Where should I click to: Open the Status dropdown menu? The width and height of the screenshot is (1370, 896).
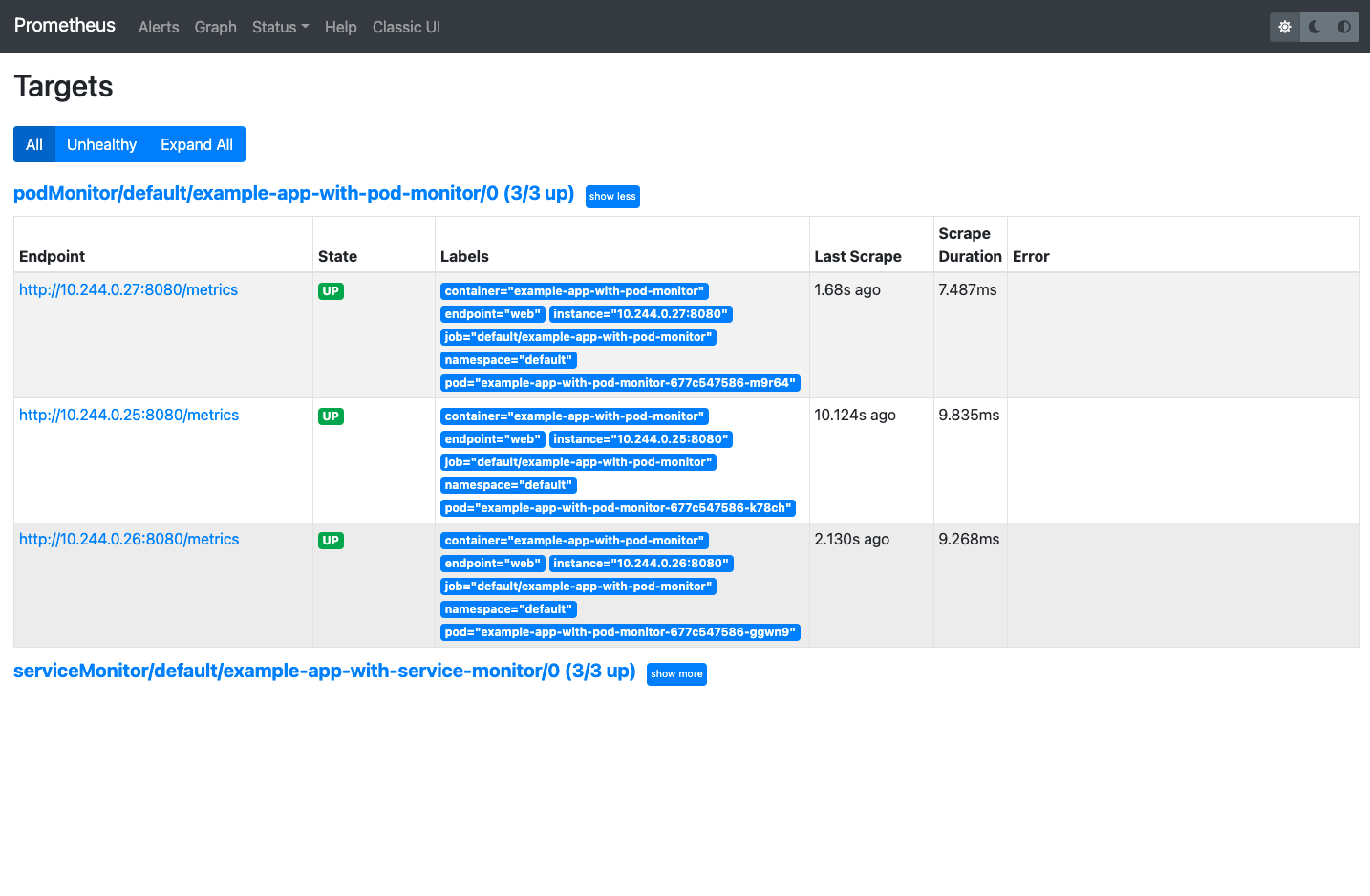tap(281, 27)
